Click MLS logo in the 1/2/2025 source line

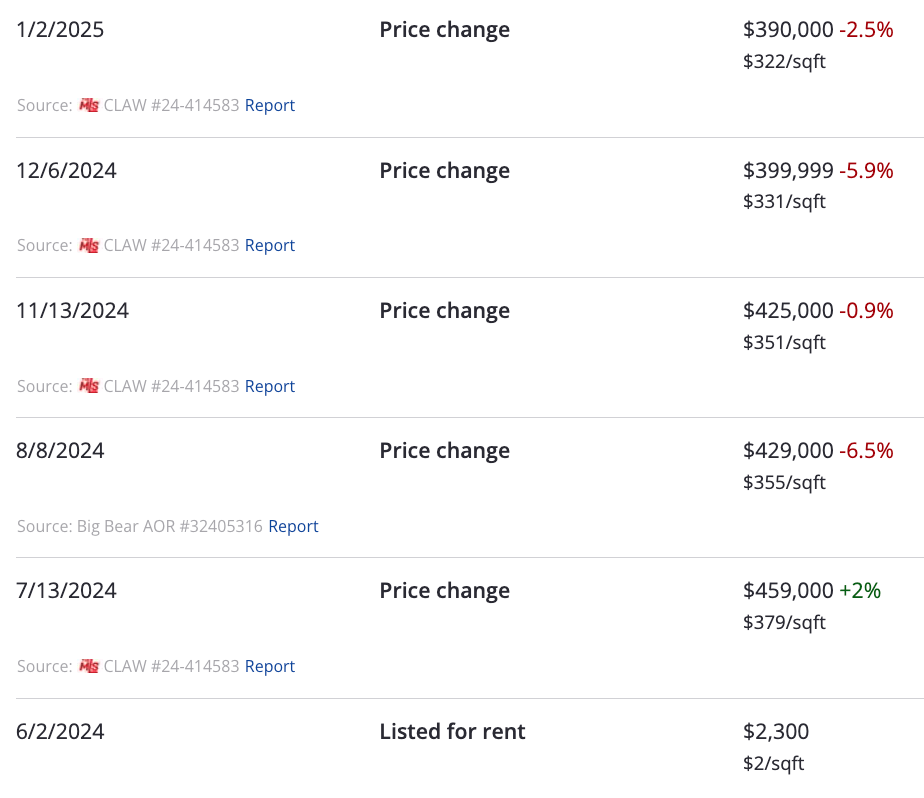click(x=89, y=105)
